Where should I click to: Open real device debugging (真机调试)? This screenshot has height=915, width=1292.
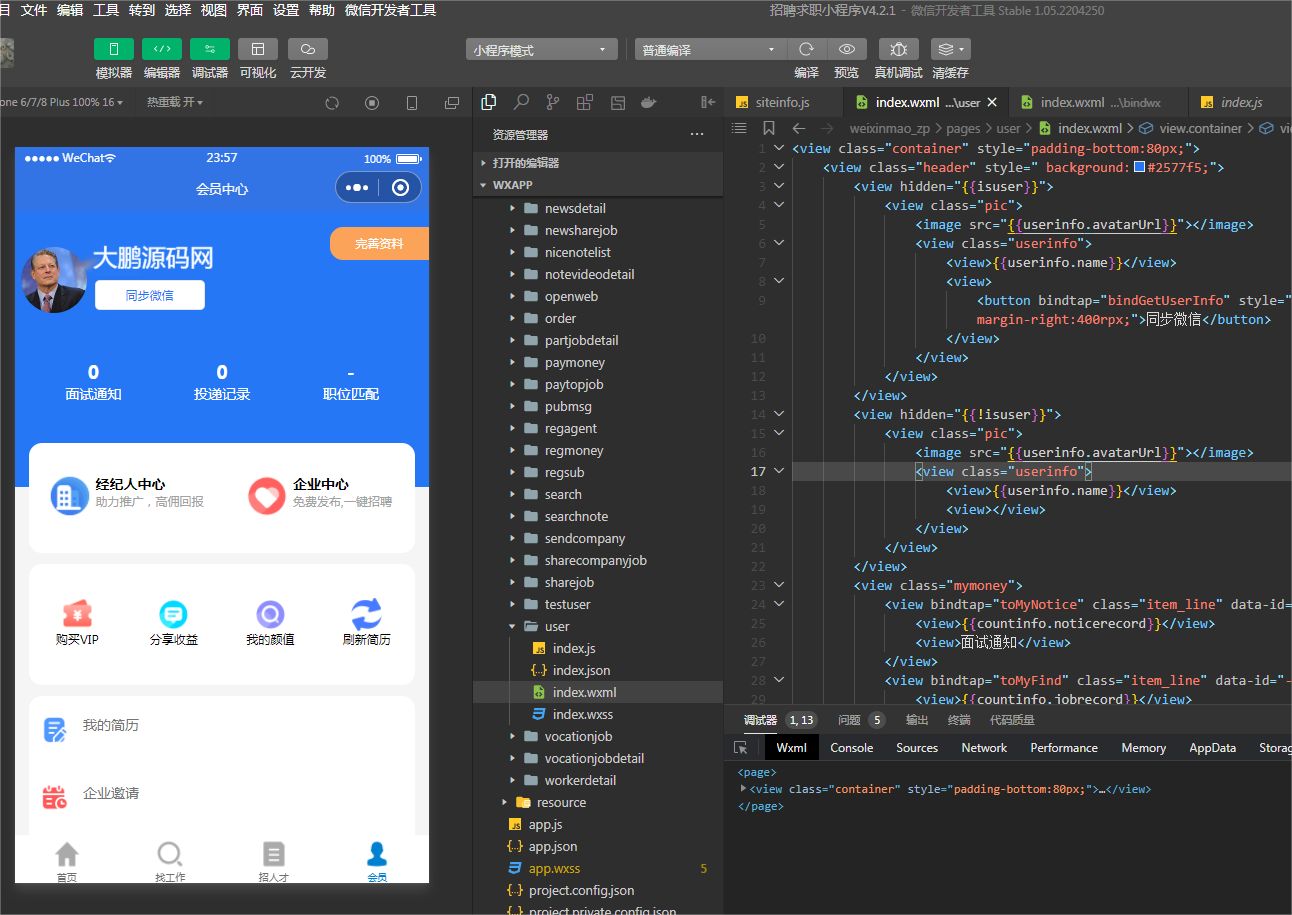pos(898,49)
